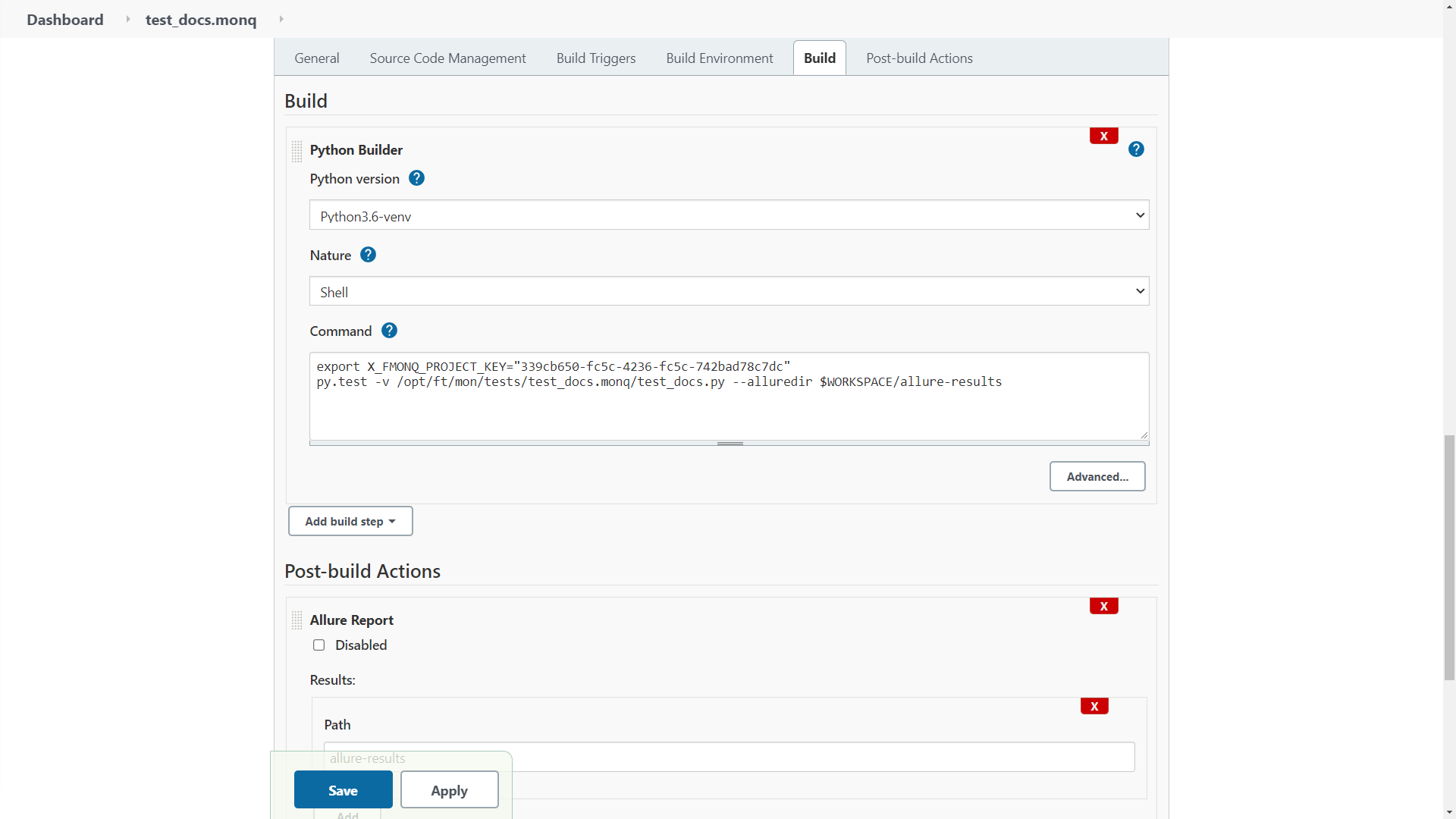Show help for Nature field
The width and height of the screenshot is (1456, 819).
coord(368,255)
